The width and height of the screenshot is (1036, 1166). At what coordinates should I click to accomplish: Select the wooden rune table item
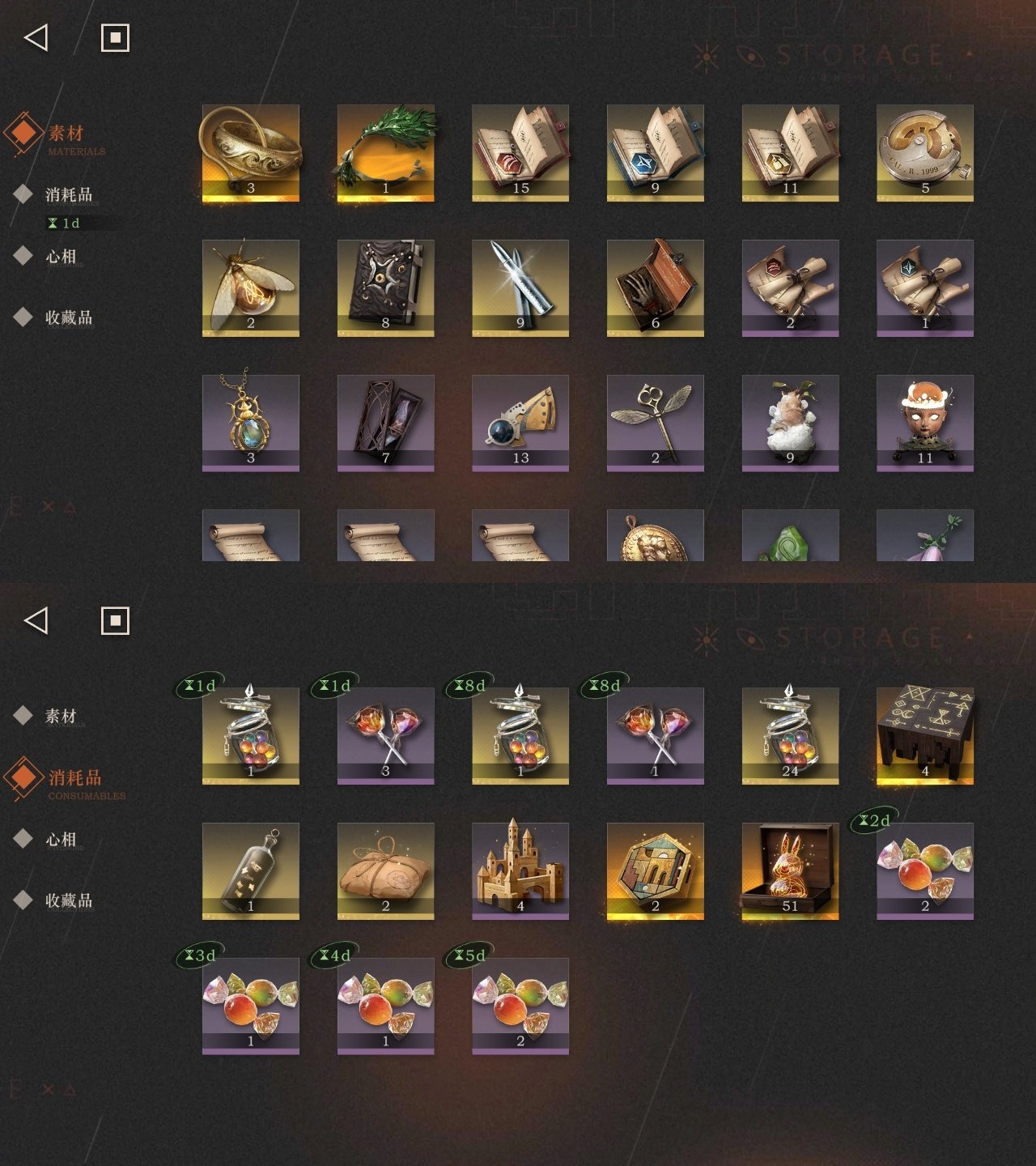click(x=925, y=736)
